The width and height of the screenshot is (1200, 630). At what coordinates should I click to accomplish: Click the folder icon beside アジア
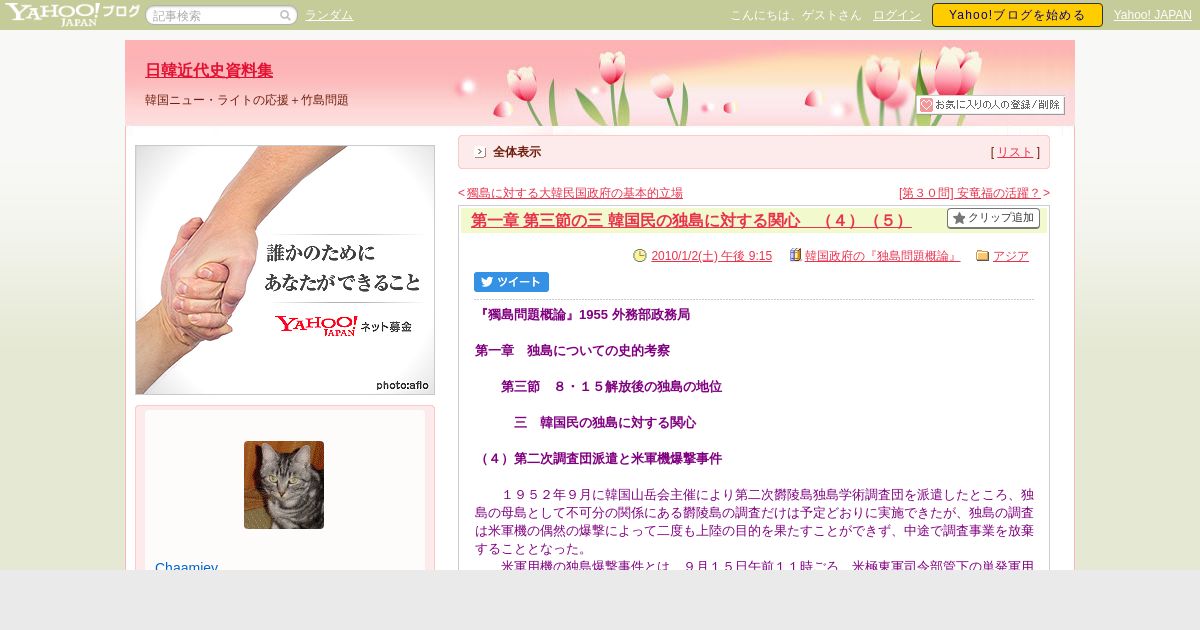tap(982, 256)
